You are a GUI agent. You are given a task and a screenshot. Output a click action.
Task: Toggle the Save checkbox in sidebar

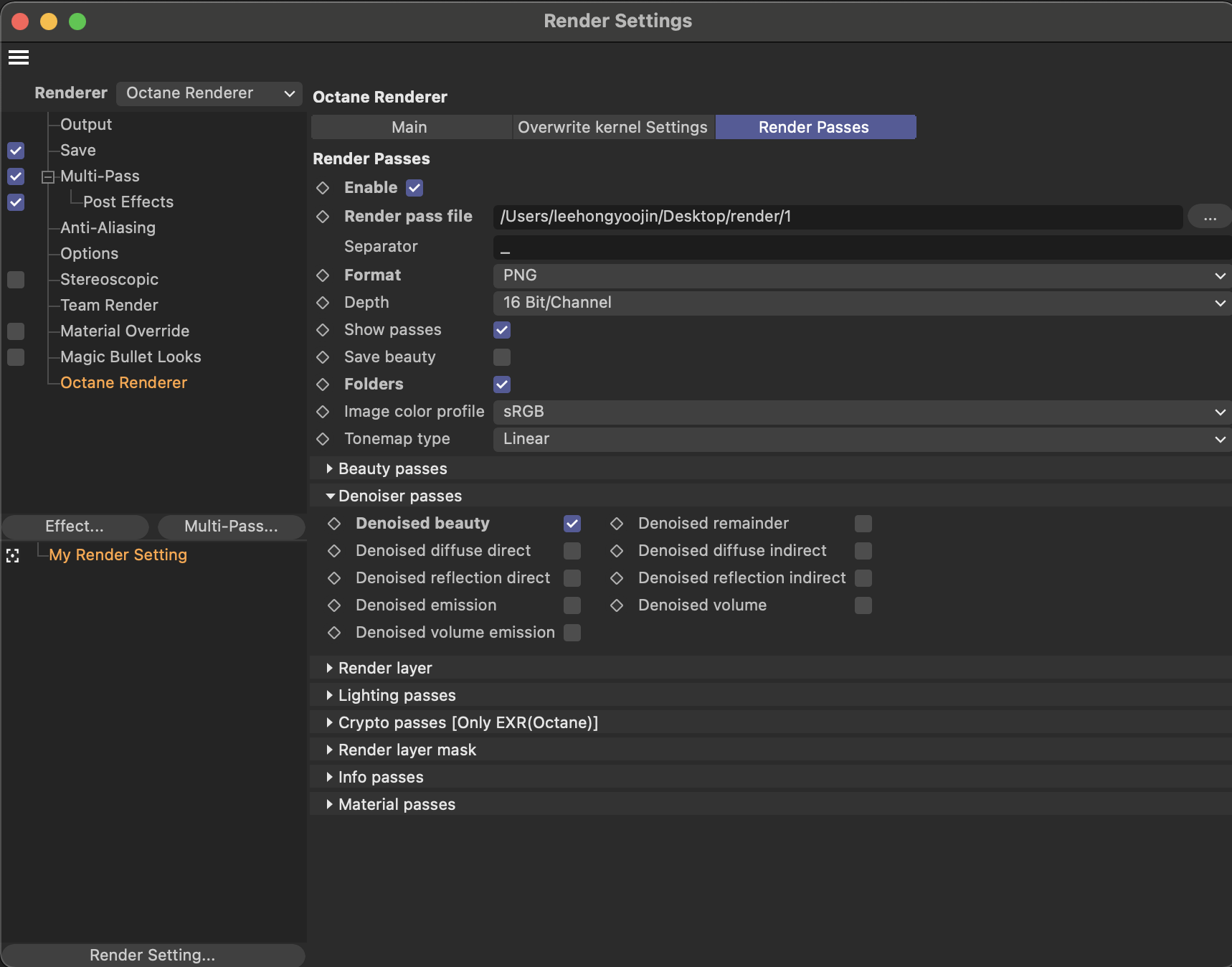tap(16, 151)
